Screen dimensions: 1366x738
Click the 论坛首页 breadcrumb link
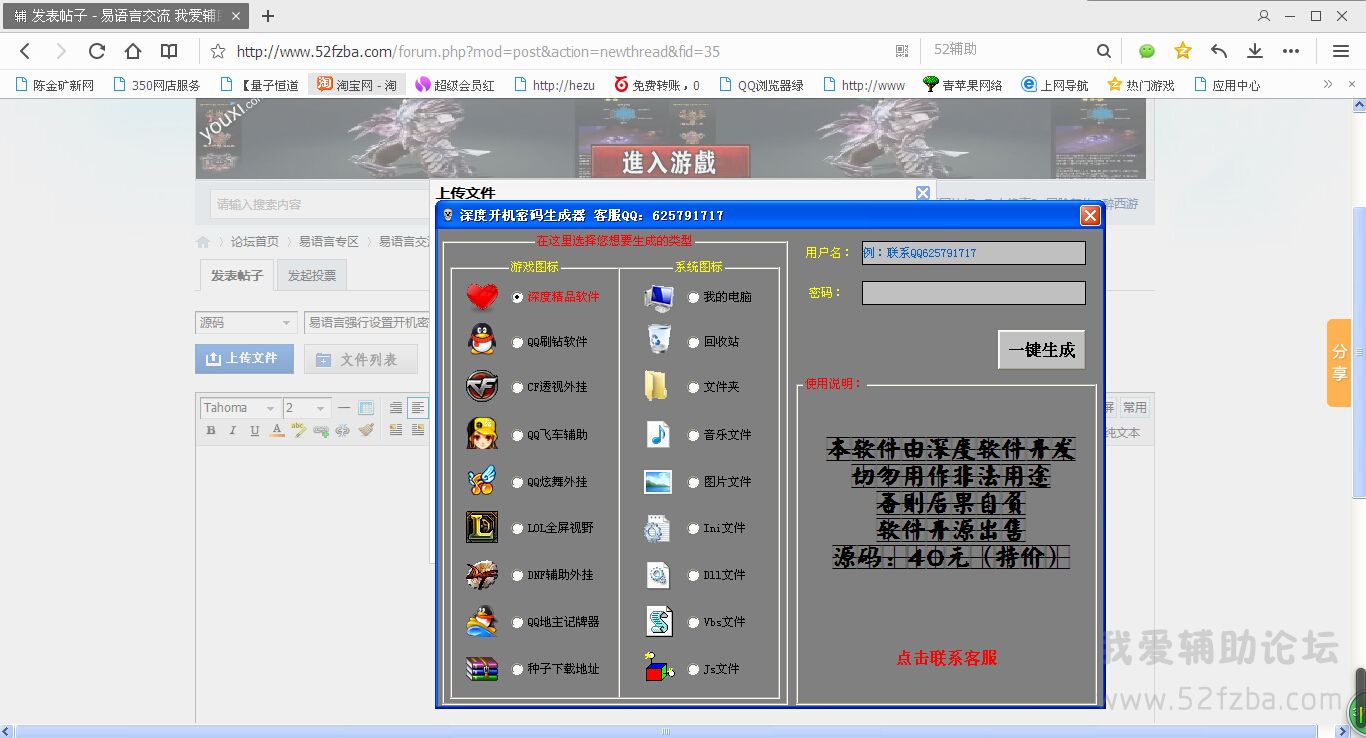[x=255, y=241]
